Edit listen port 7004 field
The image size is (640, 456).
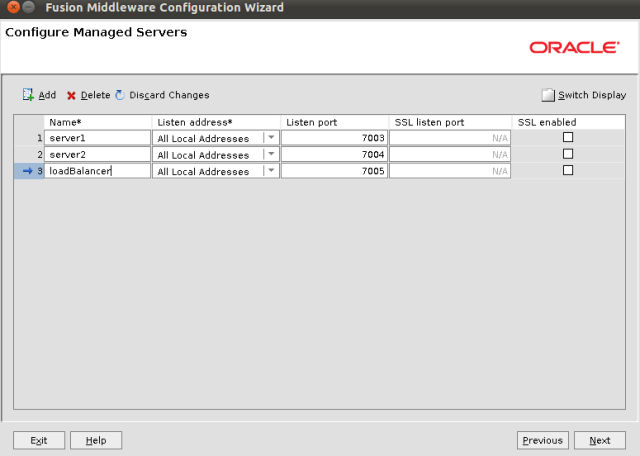pos(334,154)
